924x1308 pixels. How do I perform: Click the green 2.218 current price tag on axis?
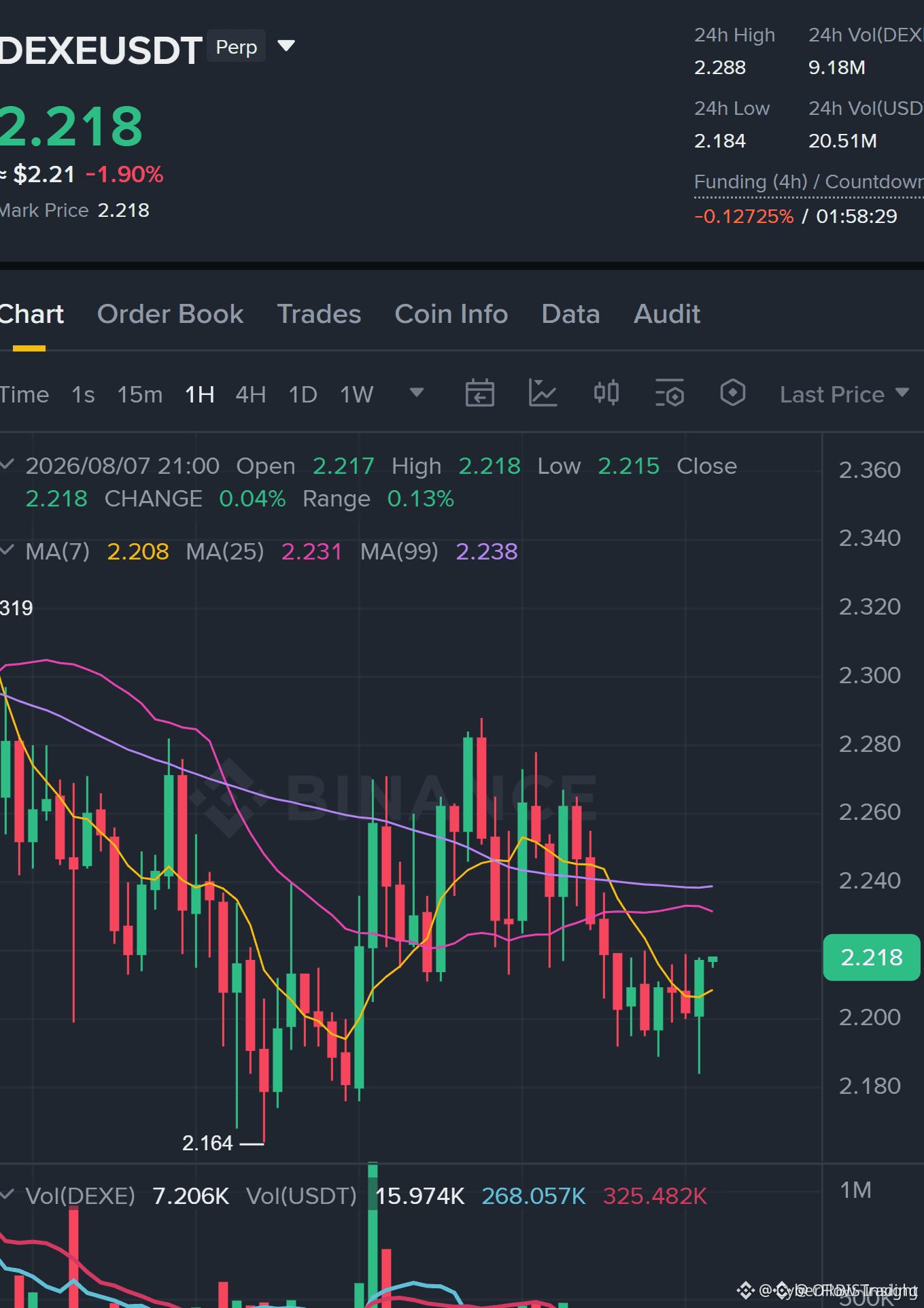point(872,957)
